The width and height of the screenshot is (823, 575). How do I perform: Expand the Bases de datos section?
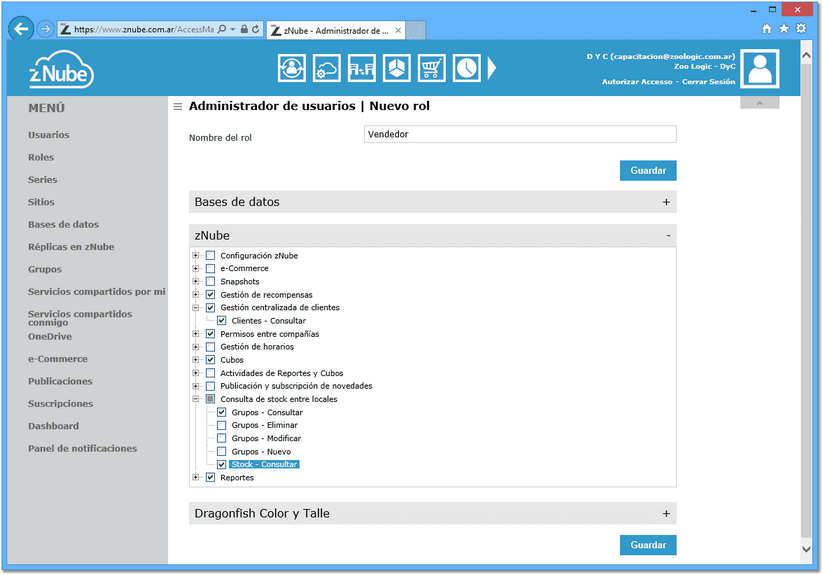pos(666,202)
